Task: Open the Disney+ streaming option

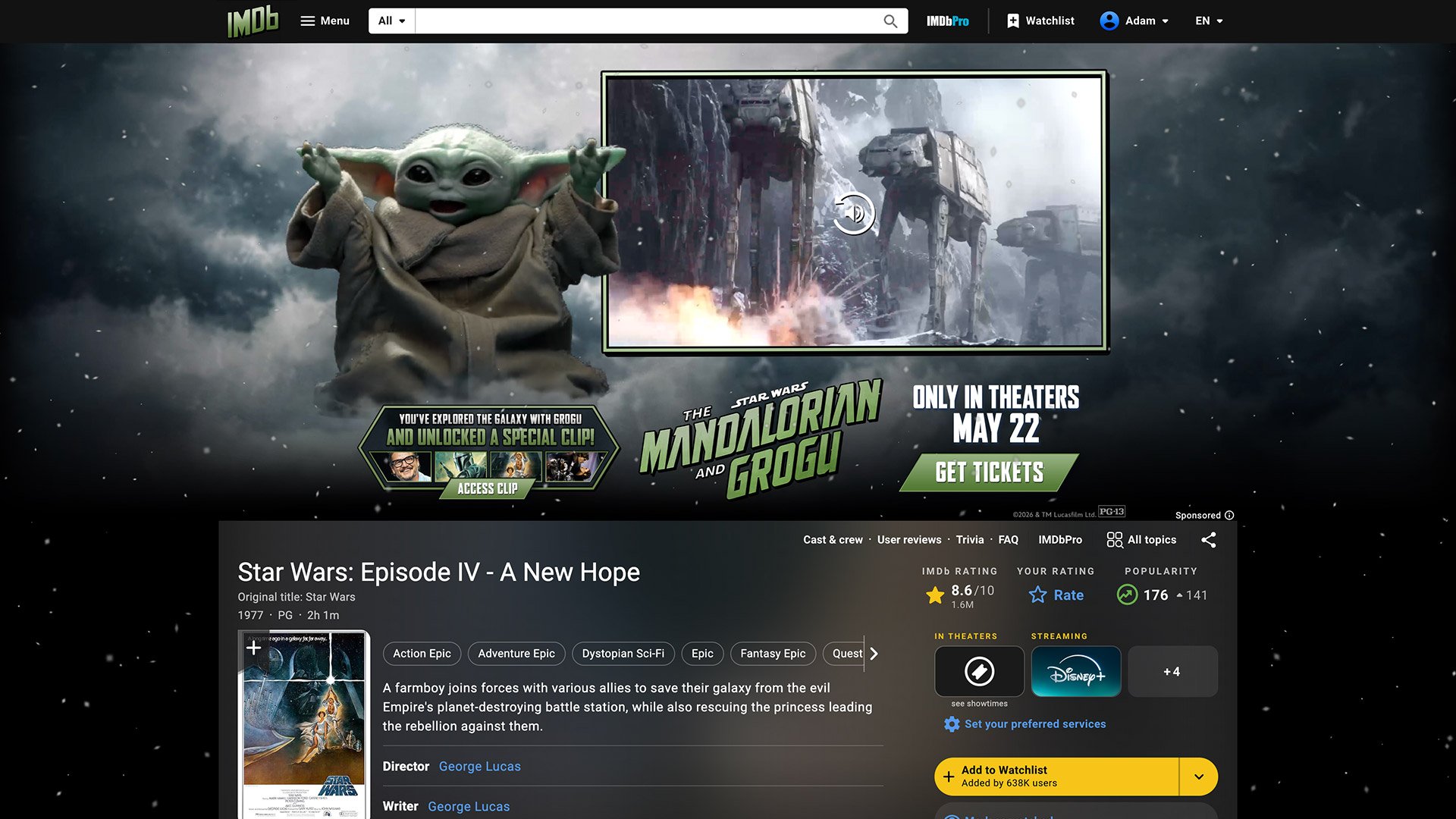Action: pyautogui.click(x=1076, y=671)
